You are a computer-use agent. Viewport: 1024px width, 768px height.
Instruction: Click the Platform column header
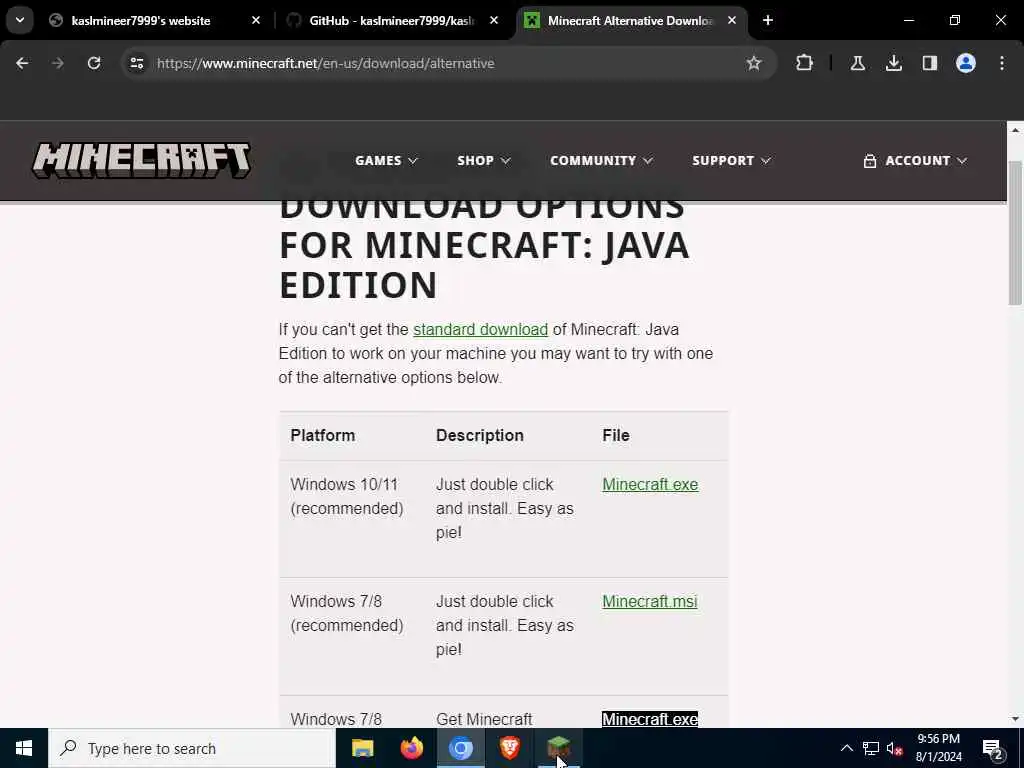coord(323,436)
